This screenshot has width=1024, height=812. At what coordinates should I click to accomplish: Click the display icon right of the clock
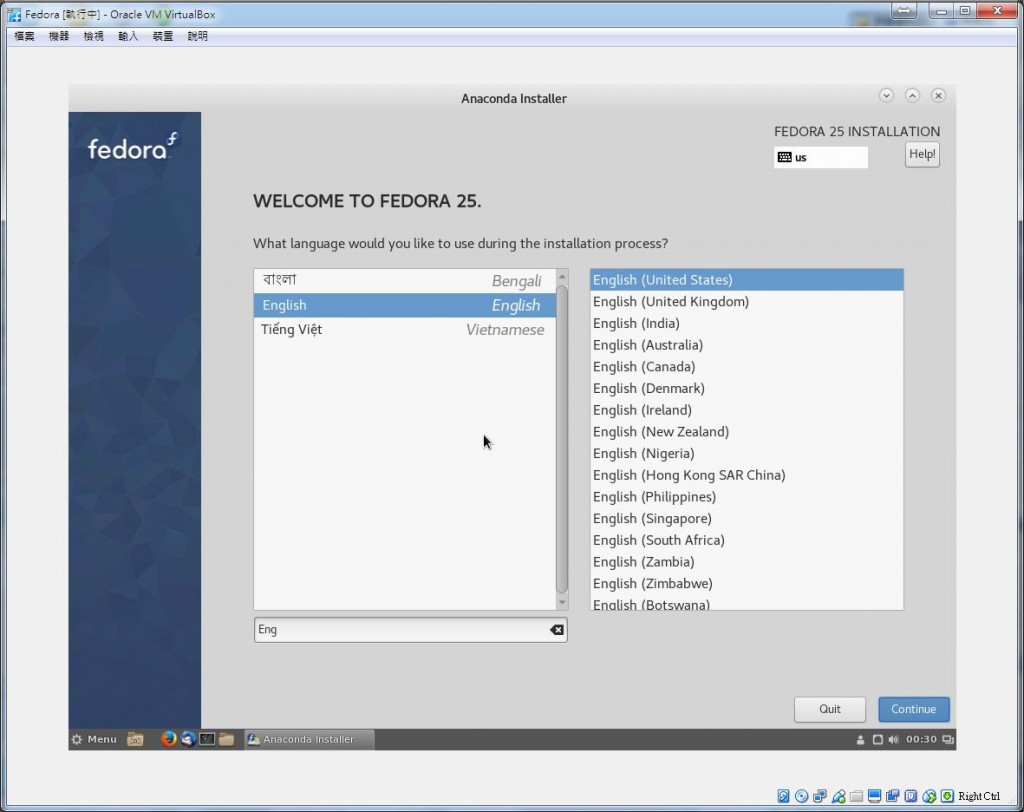coord(948,739)
